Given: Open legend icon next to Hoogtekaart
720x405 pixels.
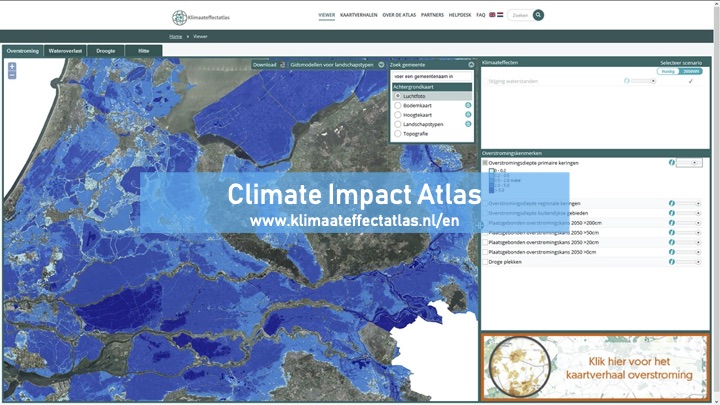Looking at the screenshot, I should [468, 114].
